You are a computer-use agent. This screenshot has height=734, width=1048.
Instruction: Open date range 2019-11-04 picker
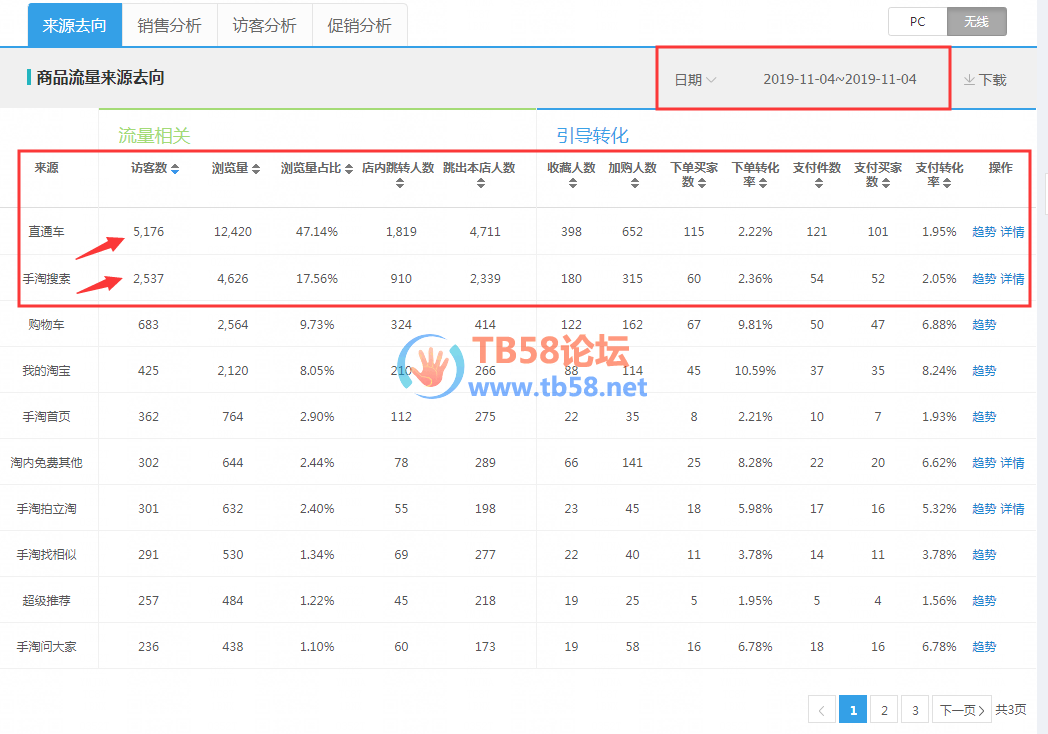(x=839, y=79)
